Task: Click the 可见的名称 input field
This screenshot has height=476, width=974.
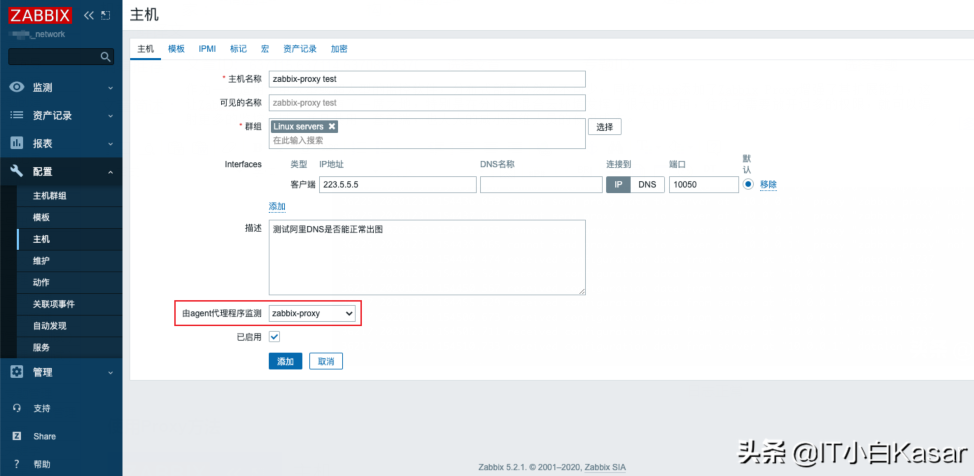Action: click(x=427, y=103)
